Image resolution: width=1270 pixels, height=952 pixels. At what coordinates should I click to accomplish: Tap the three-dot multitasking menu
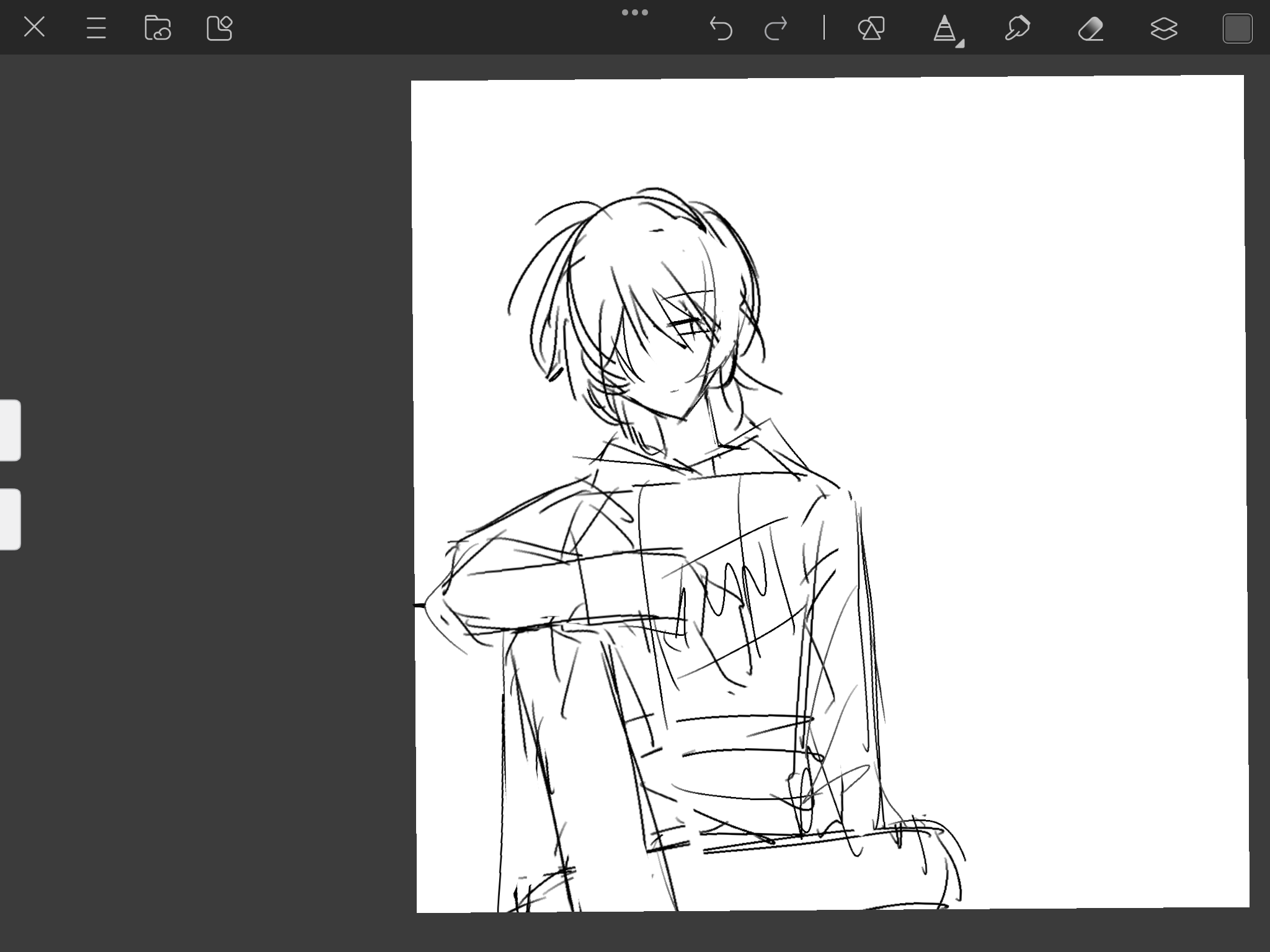(x=634, y=12)
